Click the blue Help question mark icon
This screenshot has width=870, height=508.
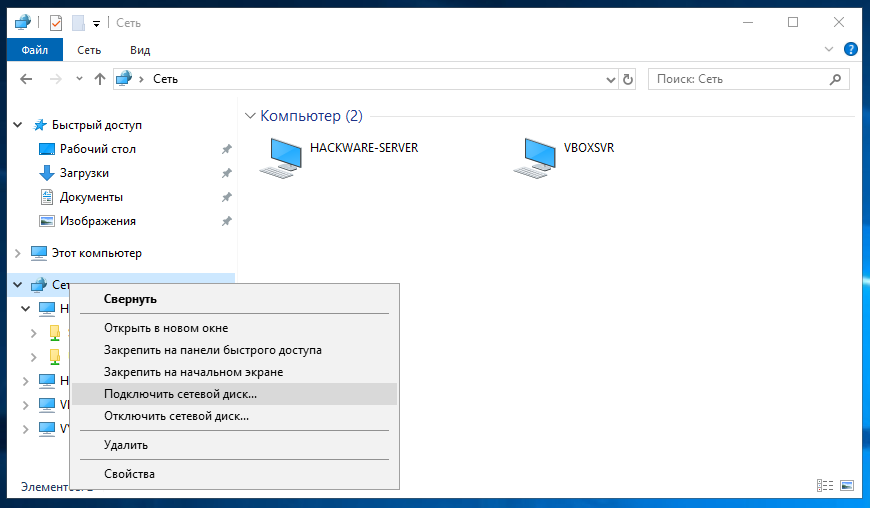pyautogui.click(x=851, y=48)
